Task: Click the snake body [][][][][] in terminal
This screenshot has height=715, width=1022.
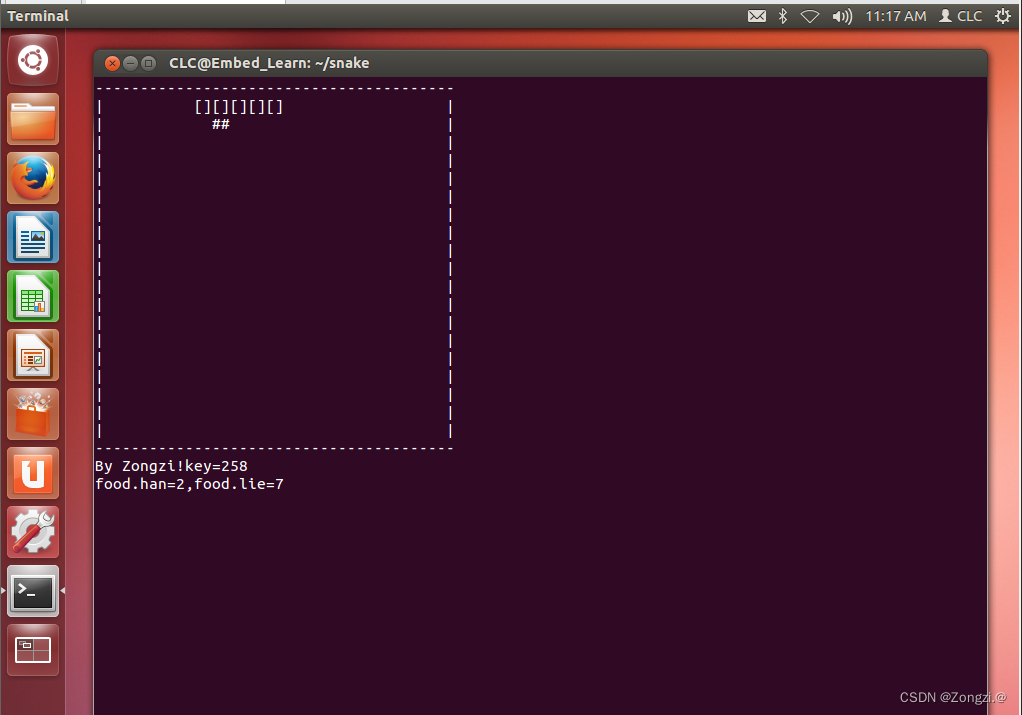Action: pyautogui.click(x=239, y=107)
